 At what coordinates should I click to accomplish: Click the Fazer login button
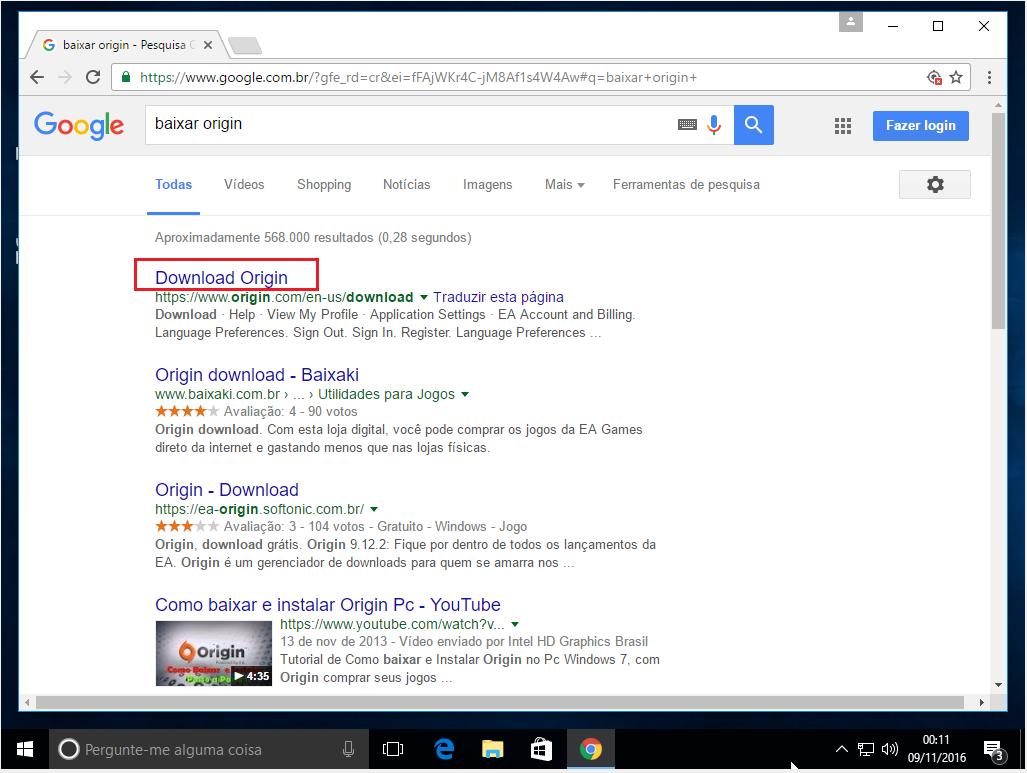click(920, 126)
